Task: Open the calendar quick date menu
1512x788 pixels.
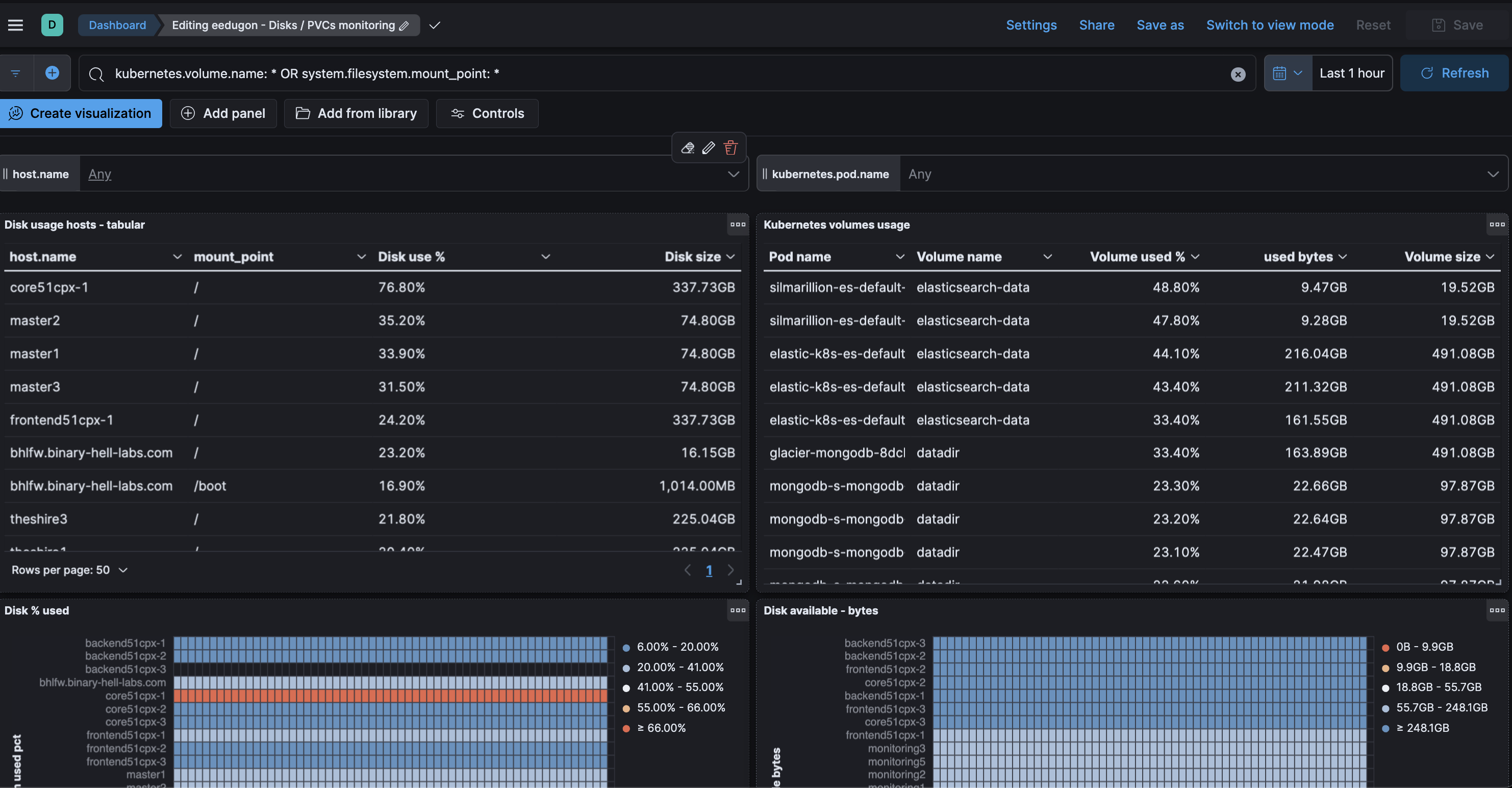Action: pos(1289,73)
